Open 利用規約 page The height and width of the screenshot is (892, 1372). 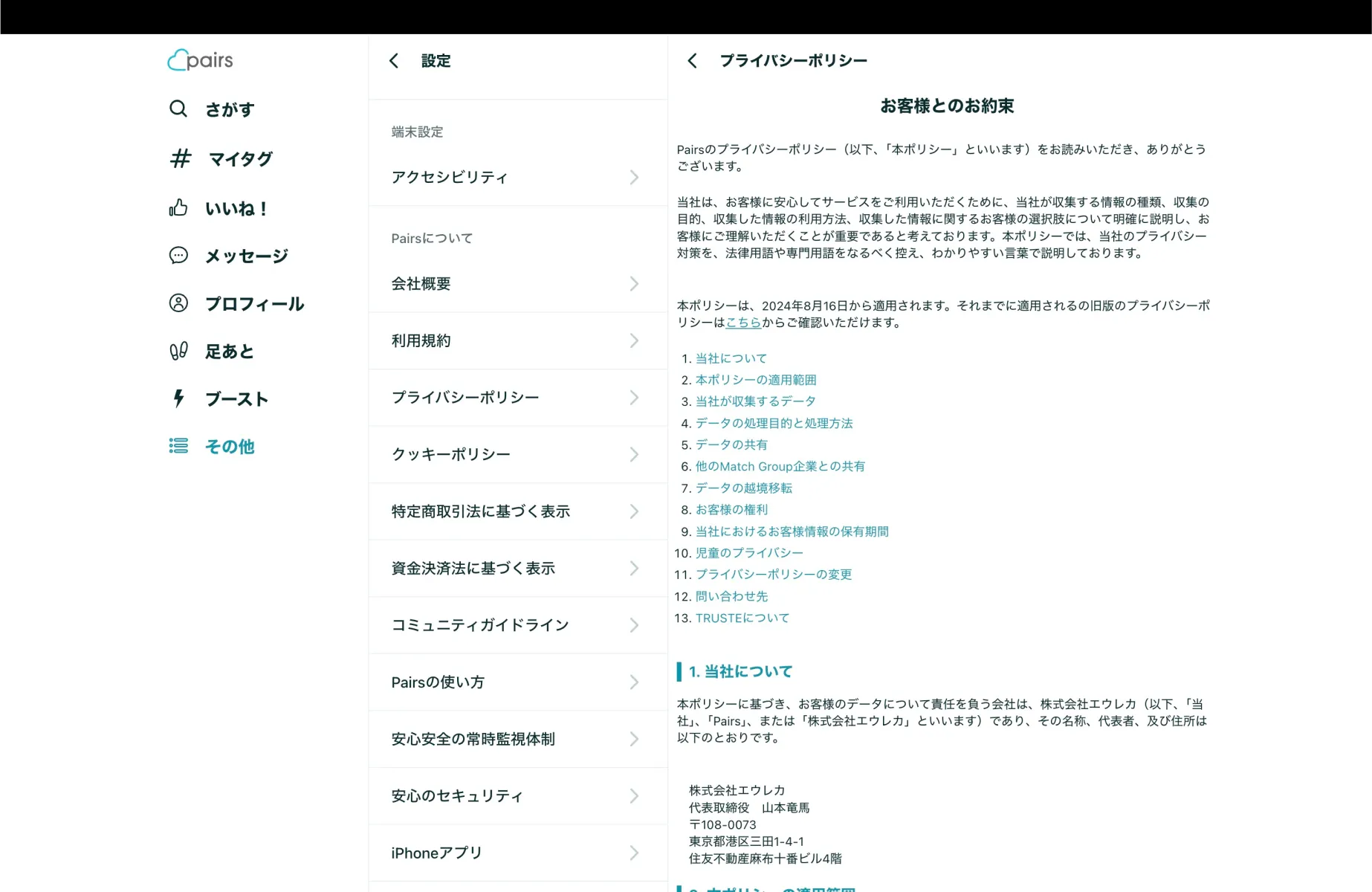[518, 340]
